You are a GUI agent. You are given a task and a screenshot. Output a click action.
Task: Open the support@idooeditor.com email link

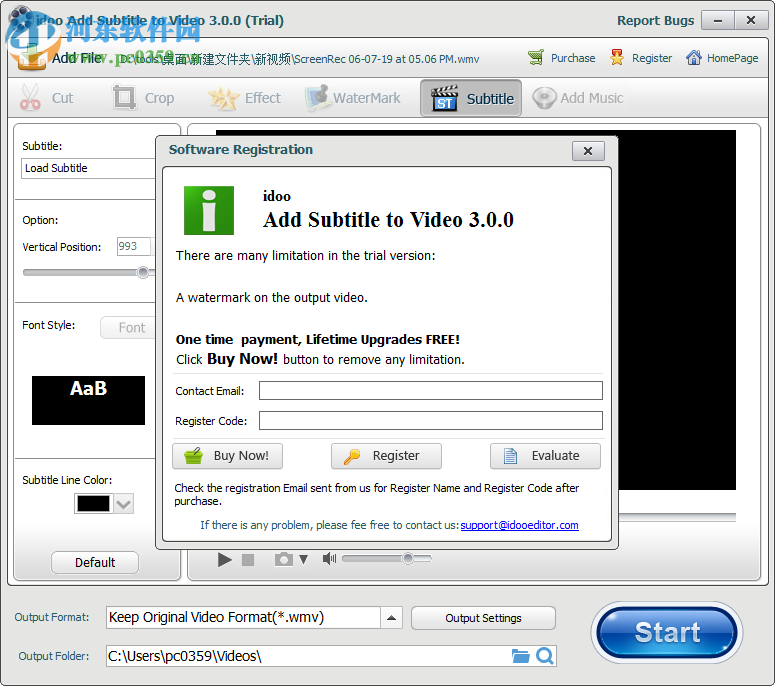pyautogui.click(x=519, y=525)
